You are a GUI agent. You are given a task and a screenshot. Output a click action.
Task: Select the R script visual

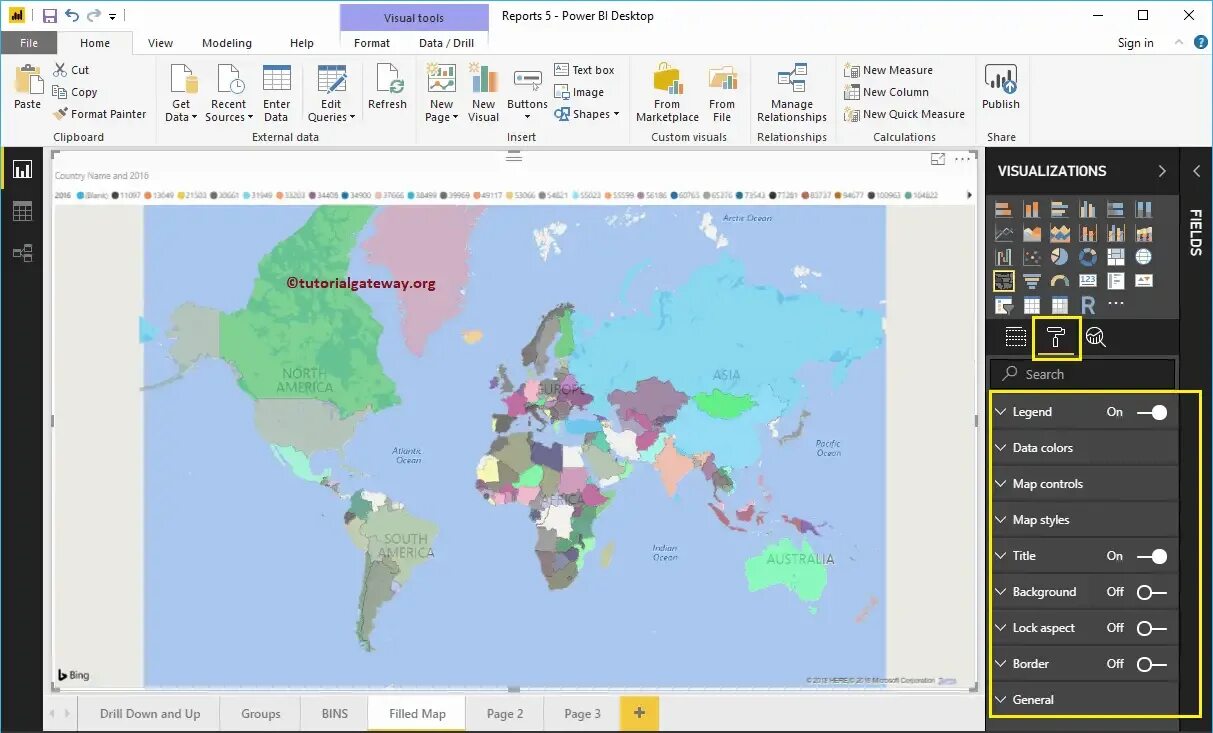pos(1088,305)
